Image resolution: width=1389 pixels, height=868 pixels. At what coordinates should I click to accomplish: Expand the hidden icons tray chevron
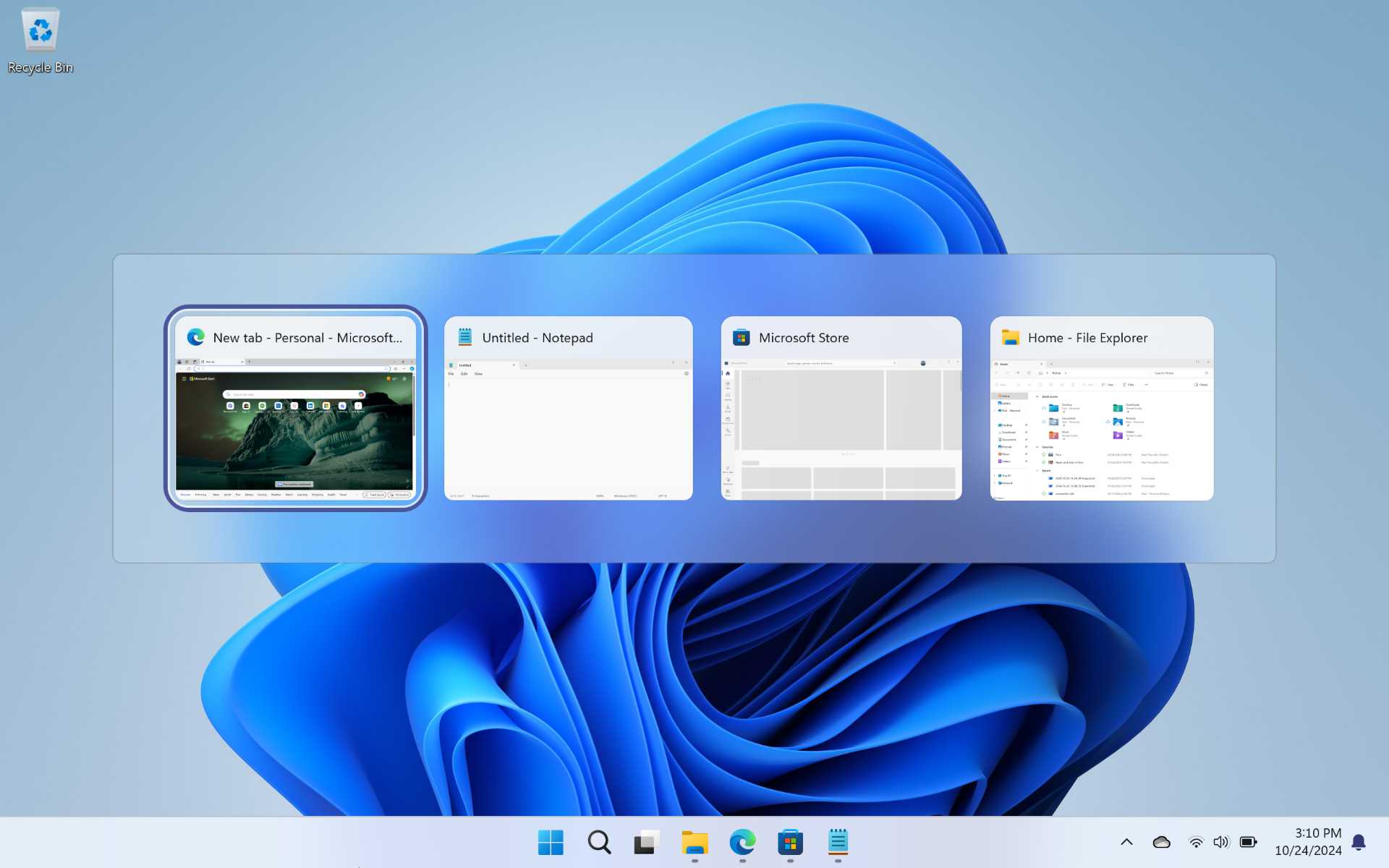click(1126, 842)
